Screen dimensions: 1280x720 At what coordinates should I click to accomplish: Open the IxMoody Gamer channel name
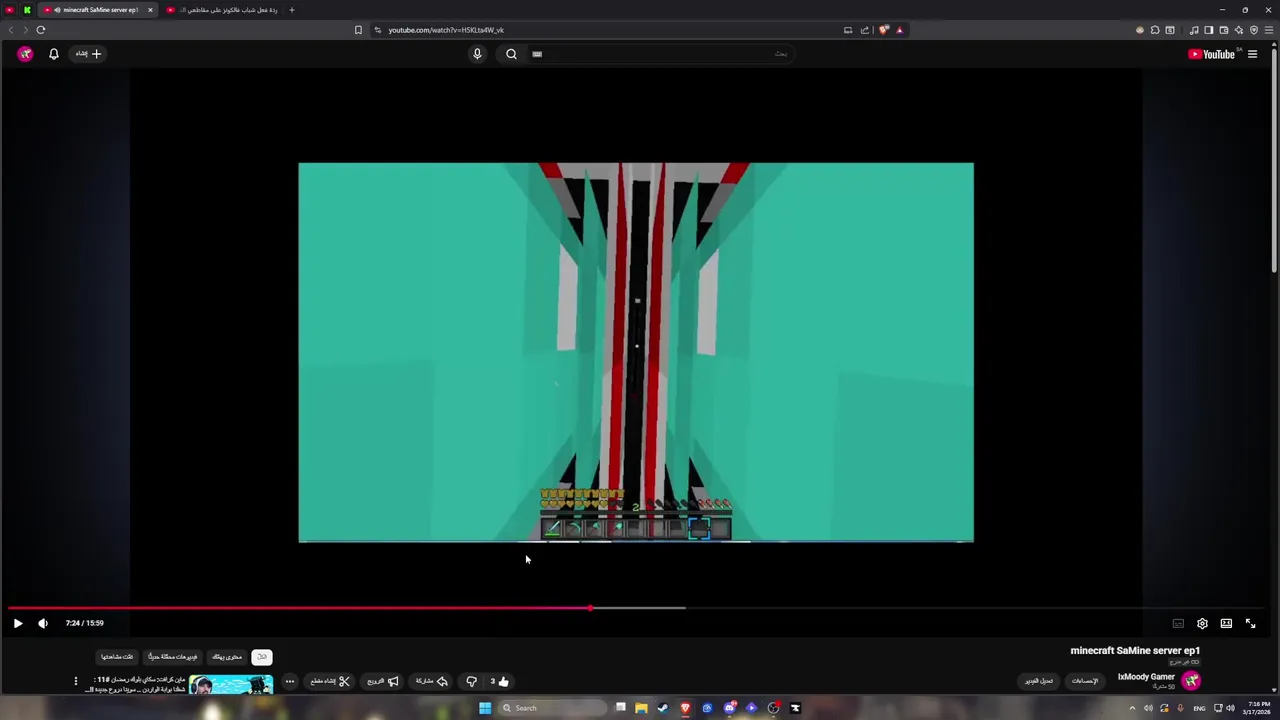(1146, 677)
